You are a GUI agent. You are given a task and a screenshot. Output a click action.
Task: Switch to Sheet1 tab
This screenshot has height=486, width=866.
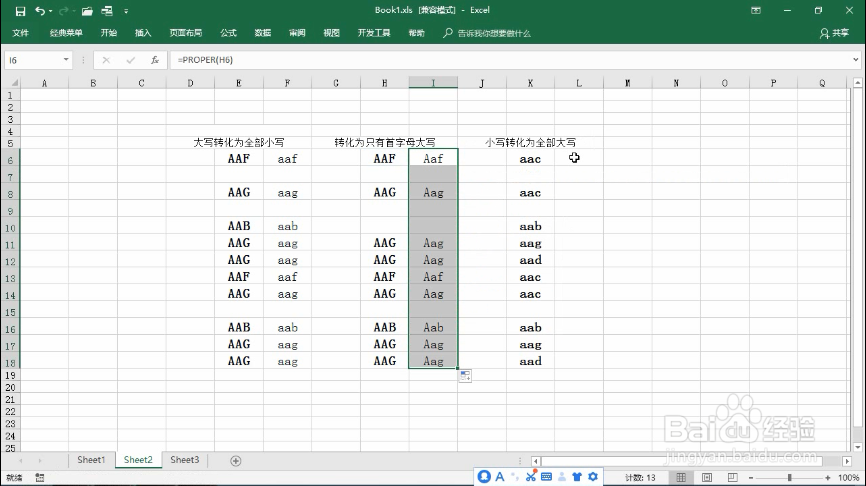(91, 460)
